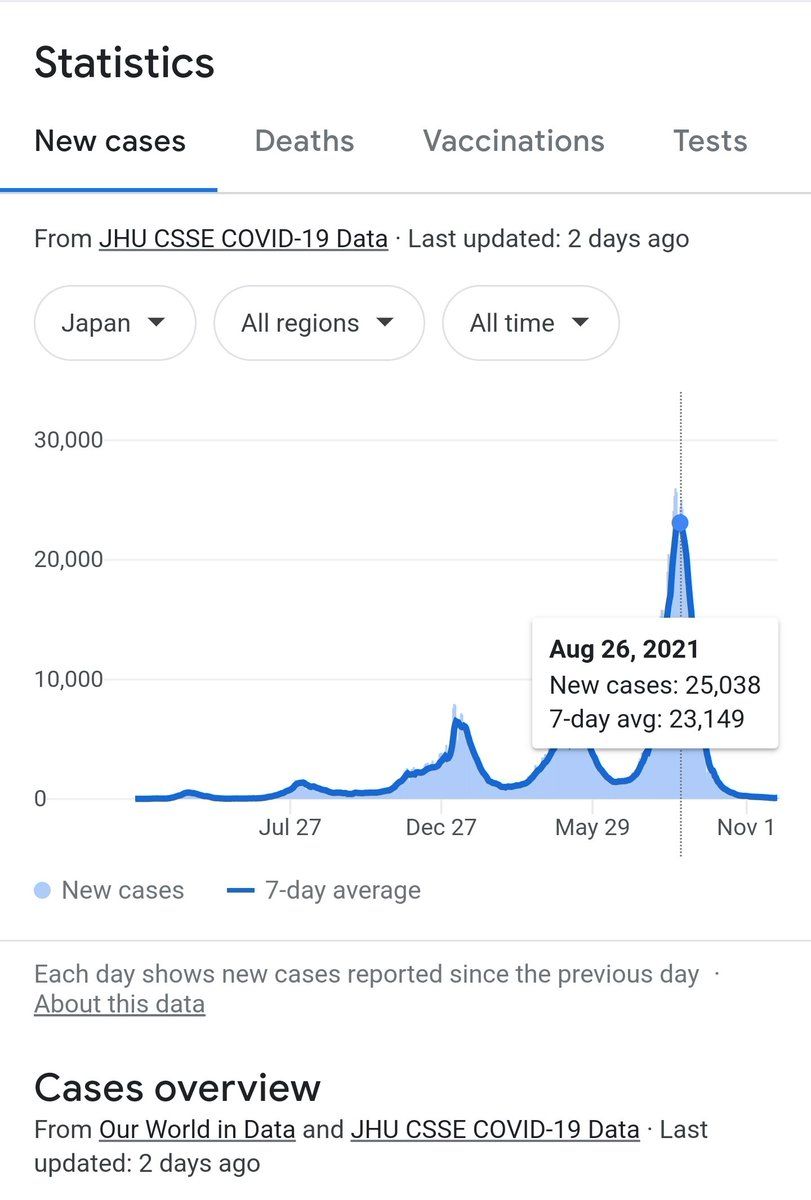This screenshot has height=1200, width=811.
Task: Switch to the New cases tab
Action: (x=110, y=141)
